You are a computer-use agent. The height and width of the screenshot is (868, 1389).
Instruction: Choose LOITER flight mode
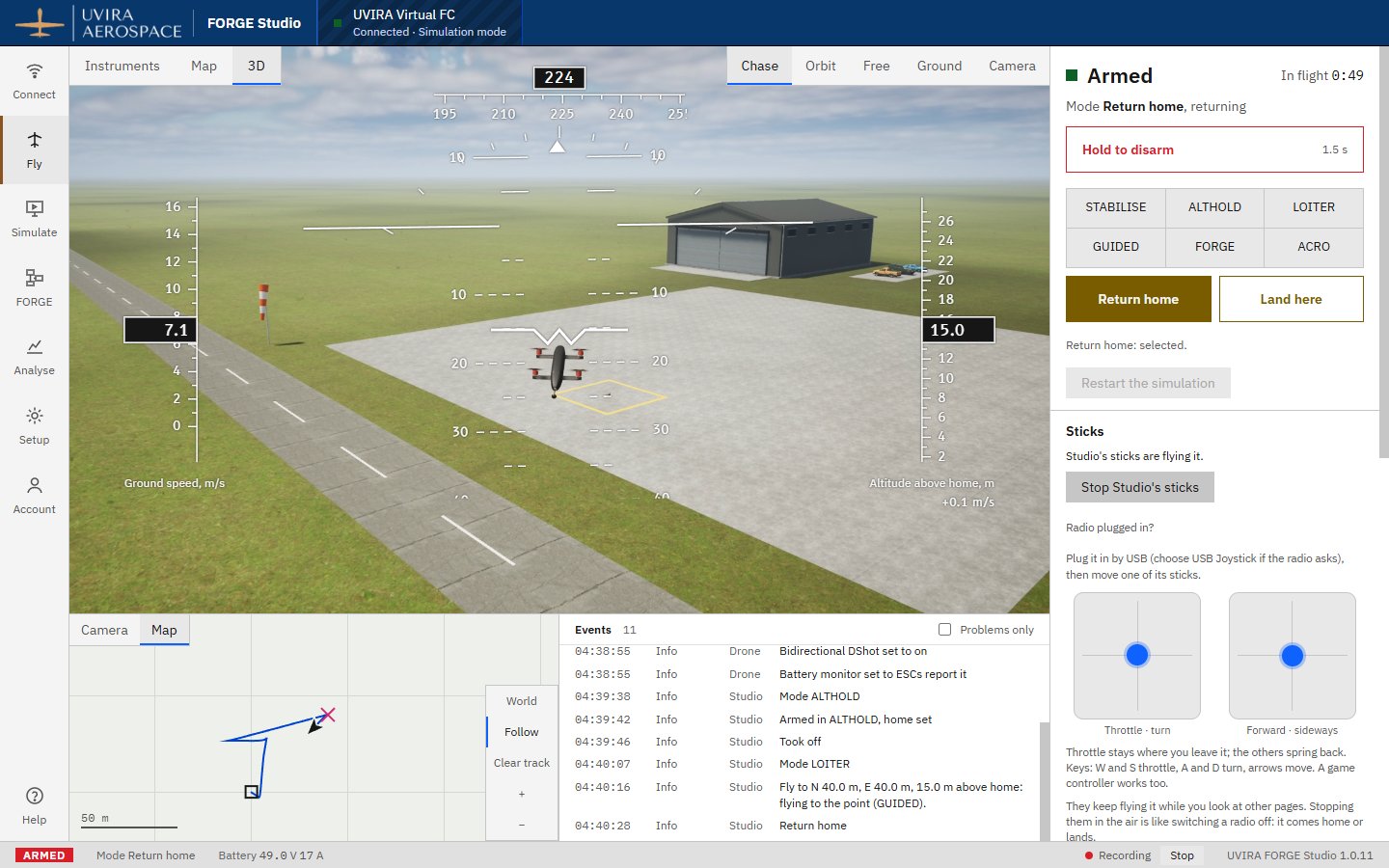click(1314, 207)
